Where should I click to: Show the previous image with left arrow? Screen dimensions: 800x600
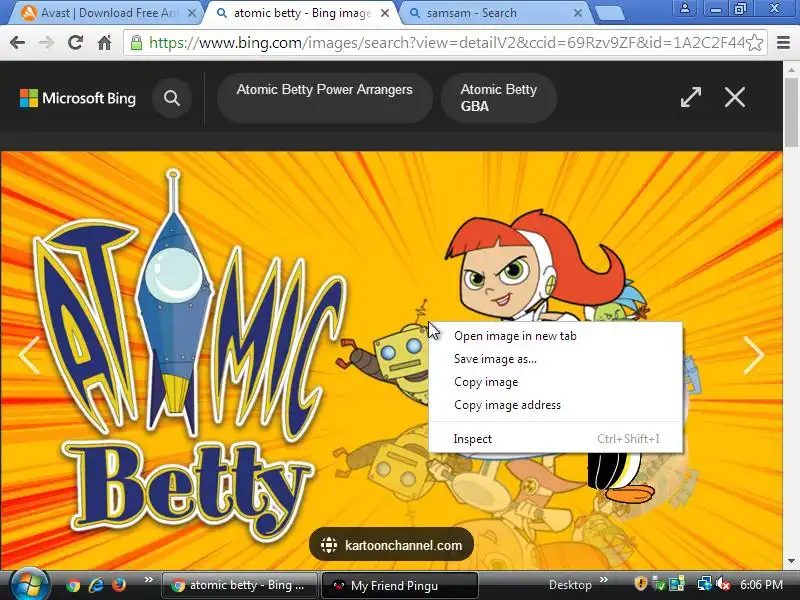(29, 355)
